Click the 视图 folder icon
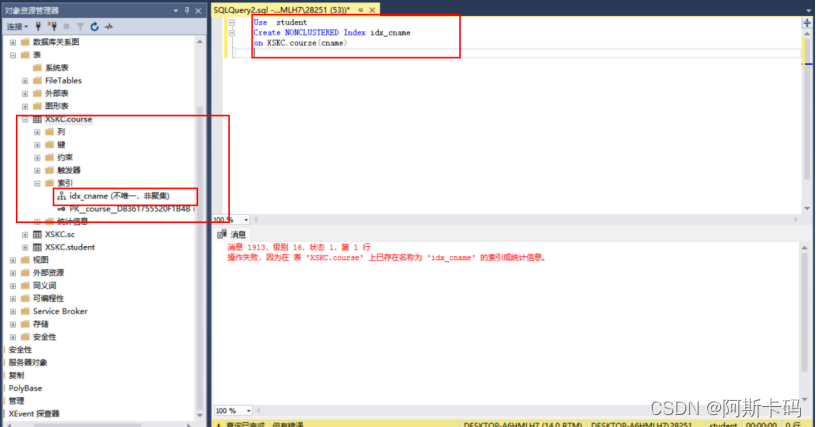This screenshot has width=816, height=427. [25, 260]
